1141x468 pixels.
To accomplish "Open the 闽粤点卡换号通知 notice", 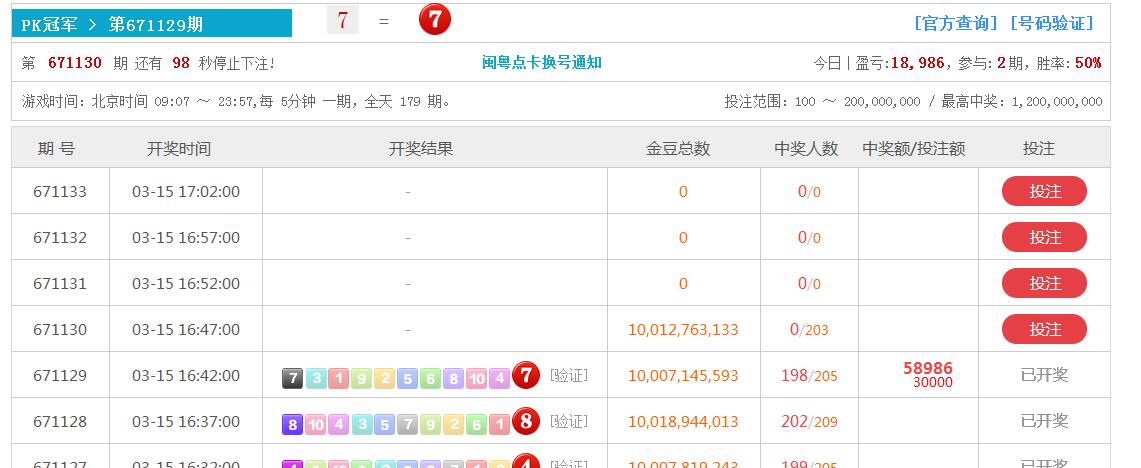I will pyautogui.click(x=542, y=63).
